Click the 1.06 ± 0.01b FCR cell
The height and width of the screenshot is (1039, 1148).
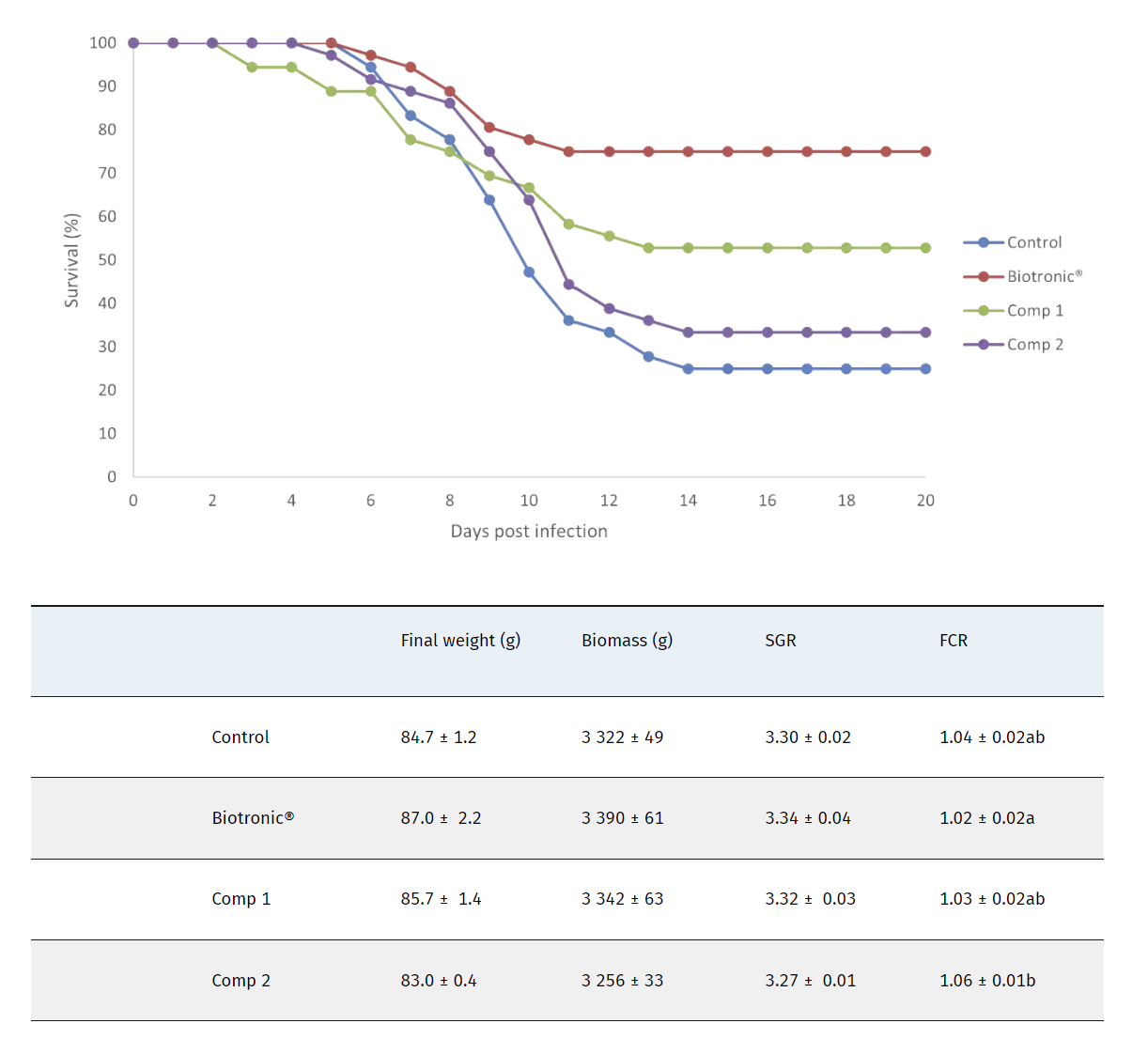point(987,981)
